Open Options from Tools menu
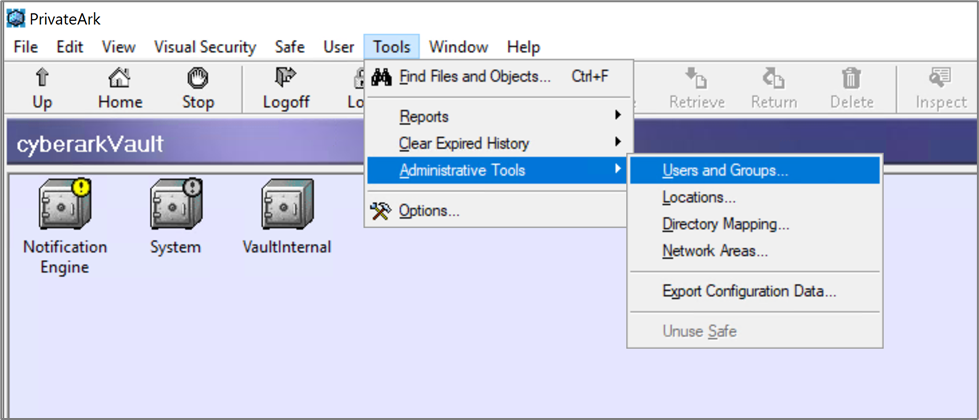979x420 pixels. tap(429, 210)
